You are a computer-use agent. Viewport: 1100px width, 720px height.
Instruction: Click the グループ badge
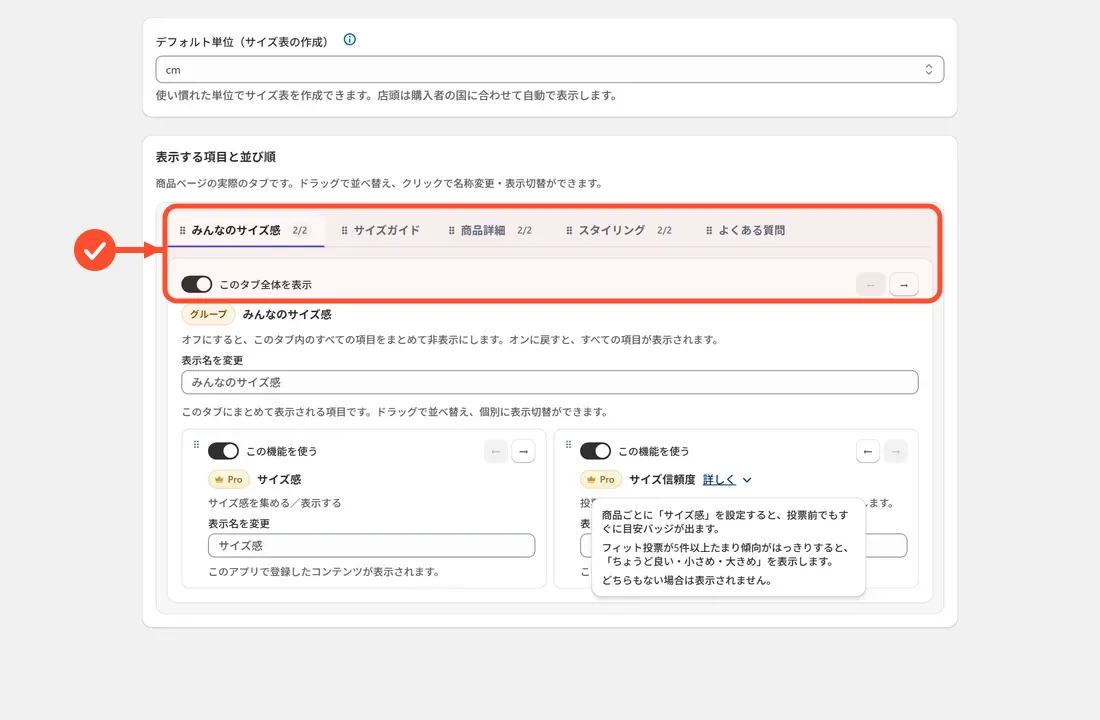208,314
